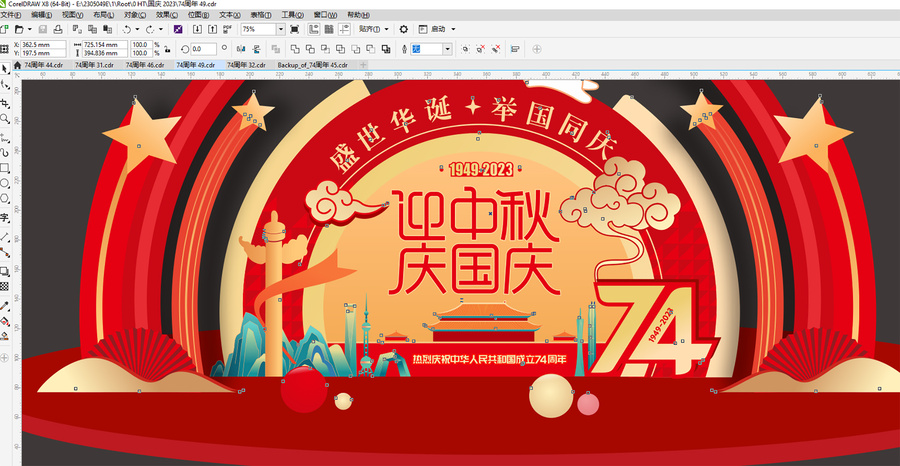
Task: Click the Export icon
Action: pos(212,29)
